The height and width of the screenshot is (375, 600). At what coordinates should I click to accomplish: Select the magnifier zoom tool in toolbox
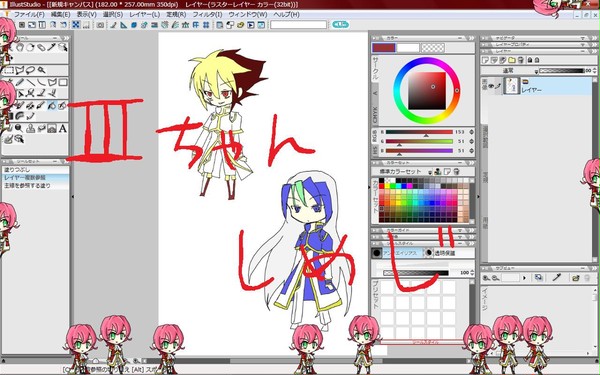point(19,129)
